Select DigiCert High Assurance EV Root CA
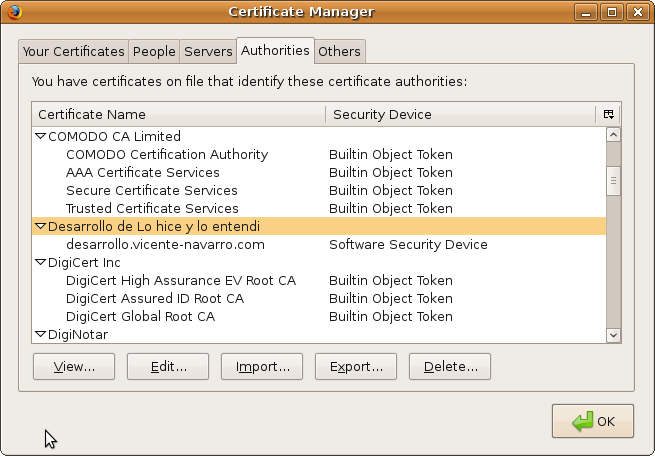The width and height of the screenshot is (655, 456). [319, 280]
